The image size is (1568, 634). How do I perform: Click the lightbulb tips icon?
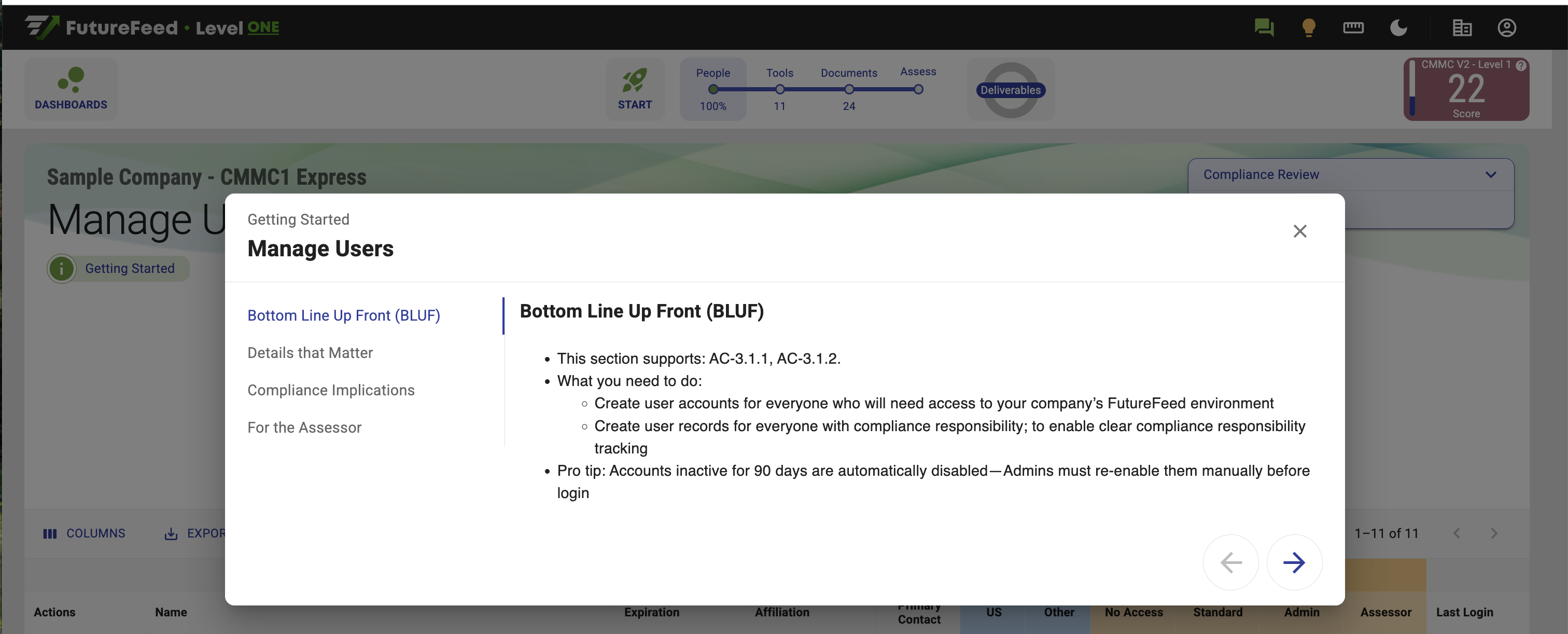click(x=1308, y=27)
